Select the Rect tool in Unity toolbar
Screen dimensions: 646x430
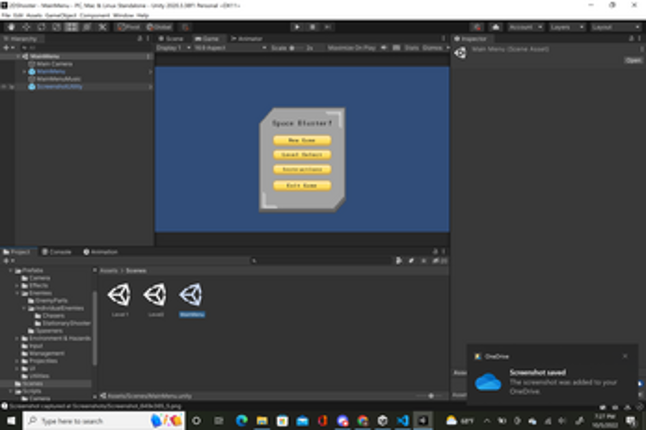(x=72, y=27)
